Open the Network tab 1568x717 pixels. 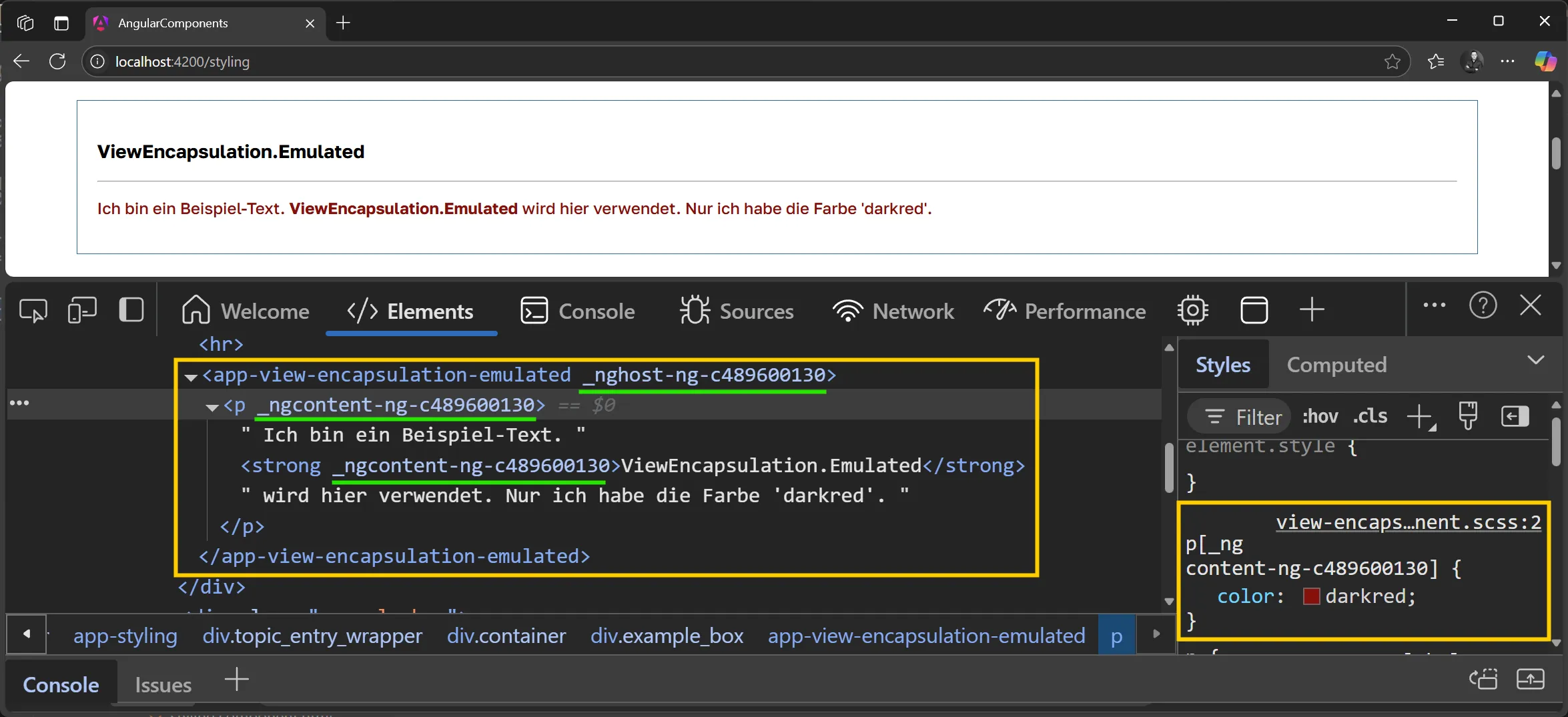click(893, 311)
